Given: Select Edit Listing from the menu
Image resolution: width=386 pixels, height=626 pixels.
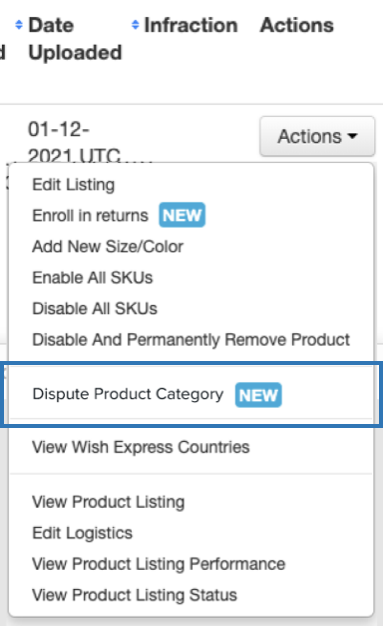Looking at the screenshot, I should (x=73, y=184).
